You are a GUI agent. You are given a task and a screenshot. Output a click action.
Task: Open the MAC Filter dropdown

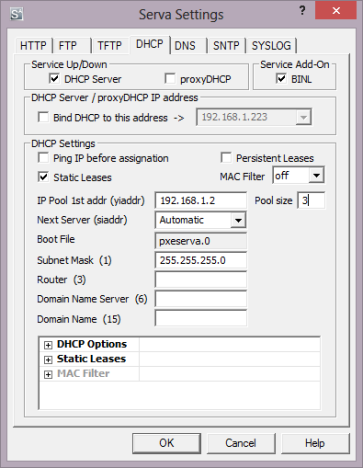point(316,175)
